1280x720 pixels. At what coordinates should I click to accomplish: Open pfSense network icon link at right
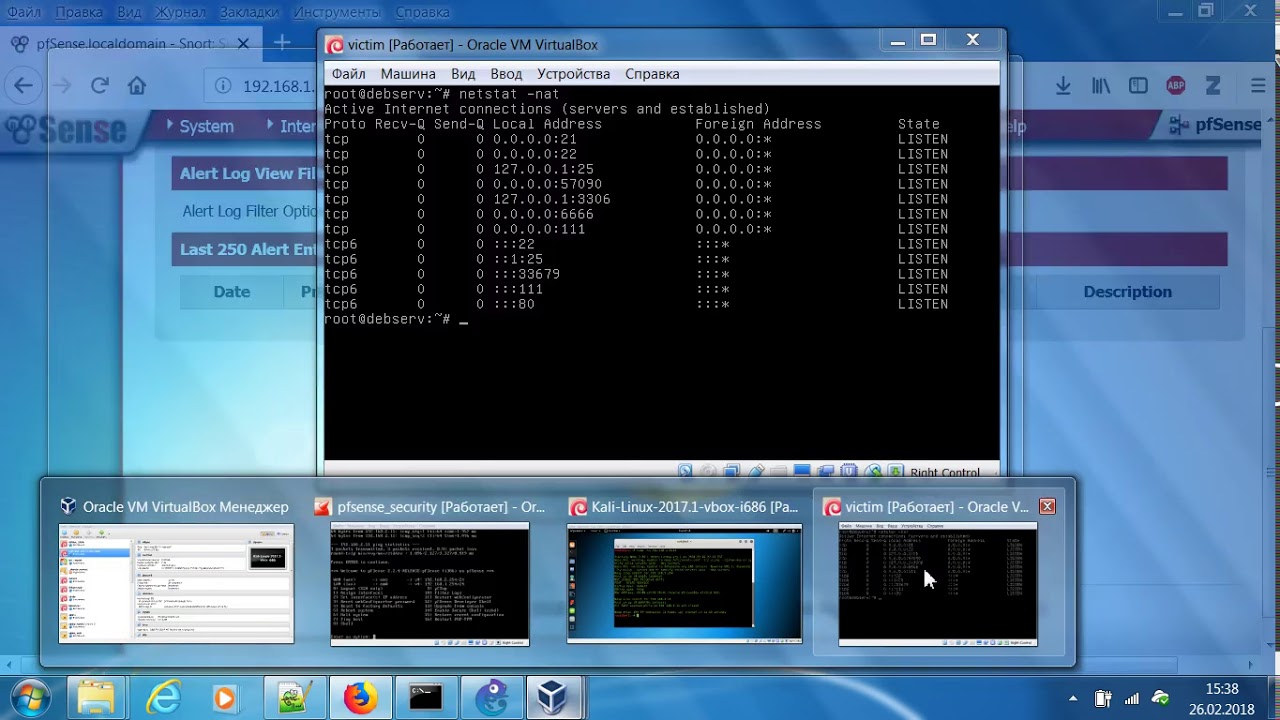[x=1181, y=125]
